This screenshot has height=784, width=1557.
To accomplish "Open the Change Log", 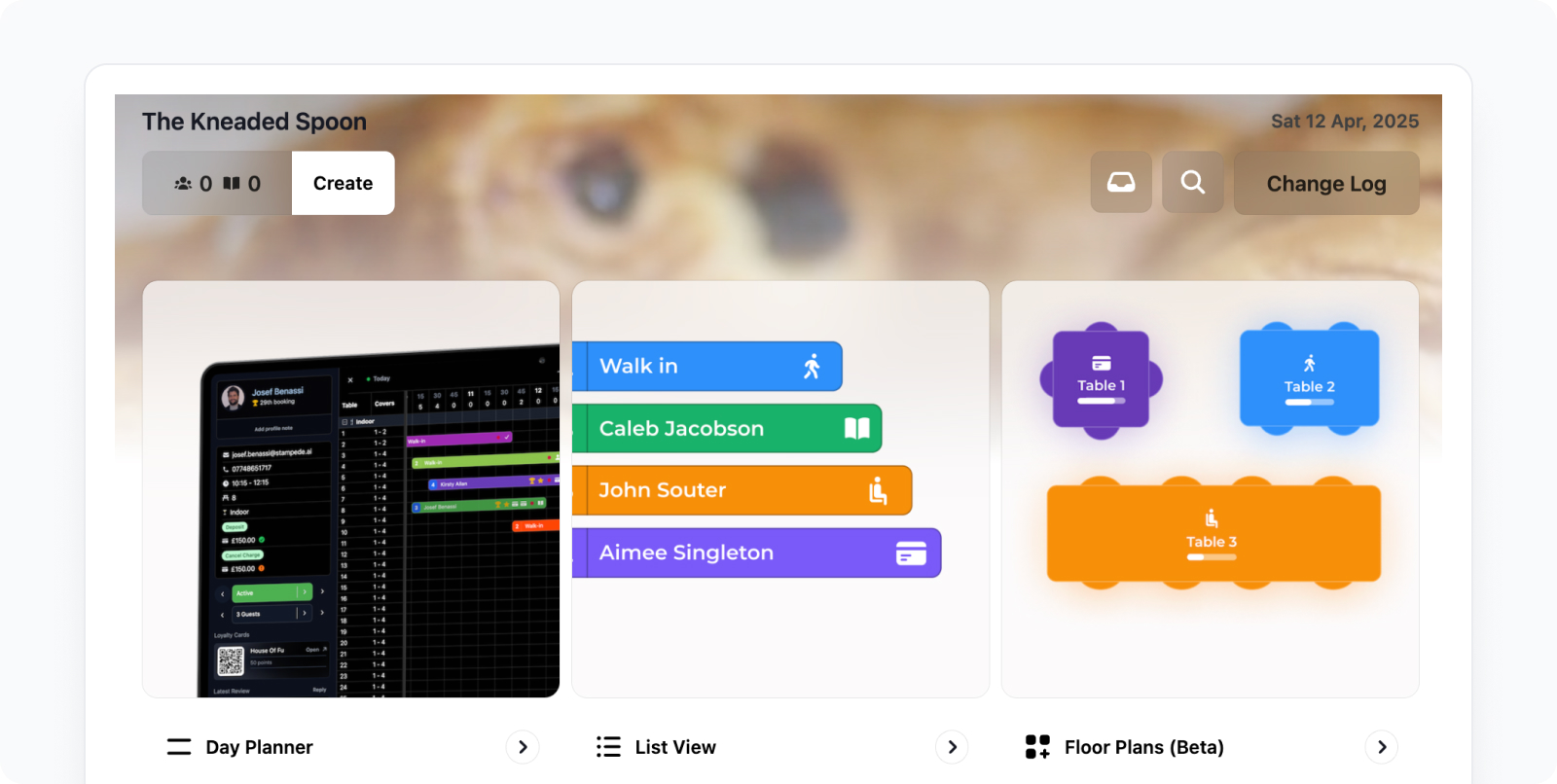I will [x=1326, y=183].
